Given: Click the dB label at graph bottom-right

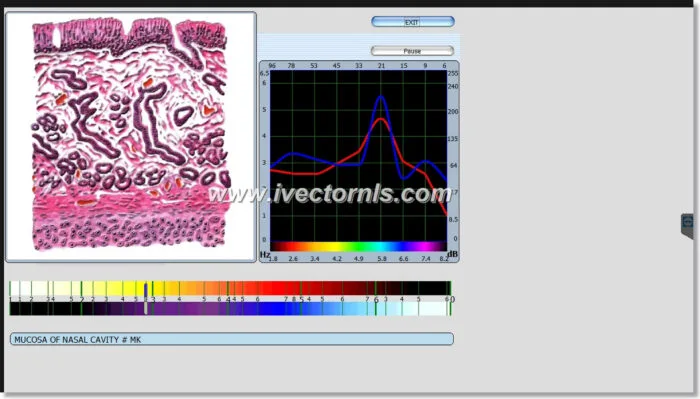Looking at the screenshot, I should (x=452, y=254).
